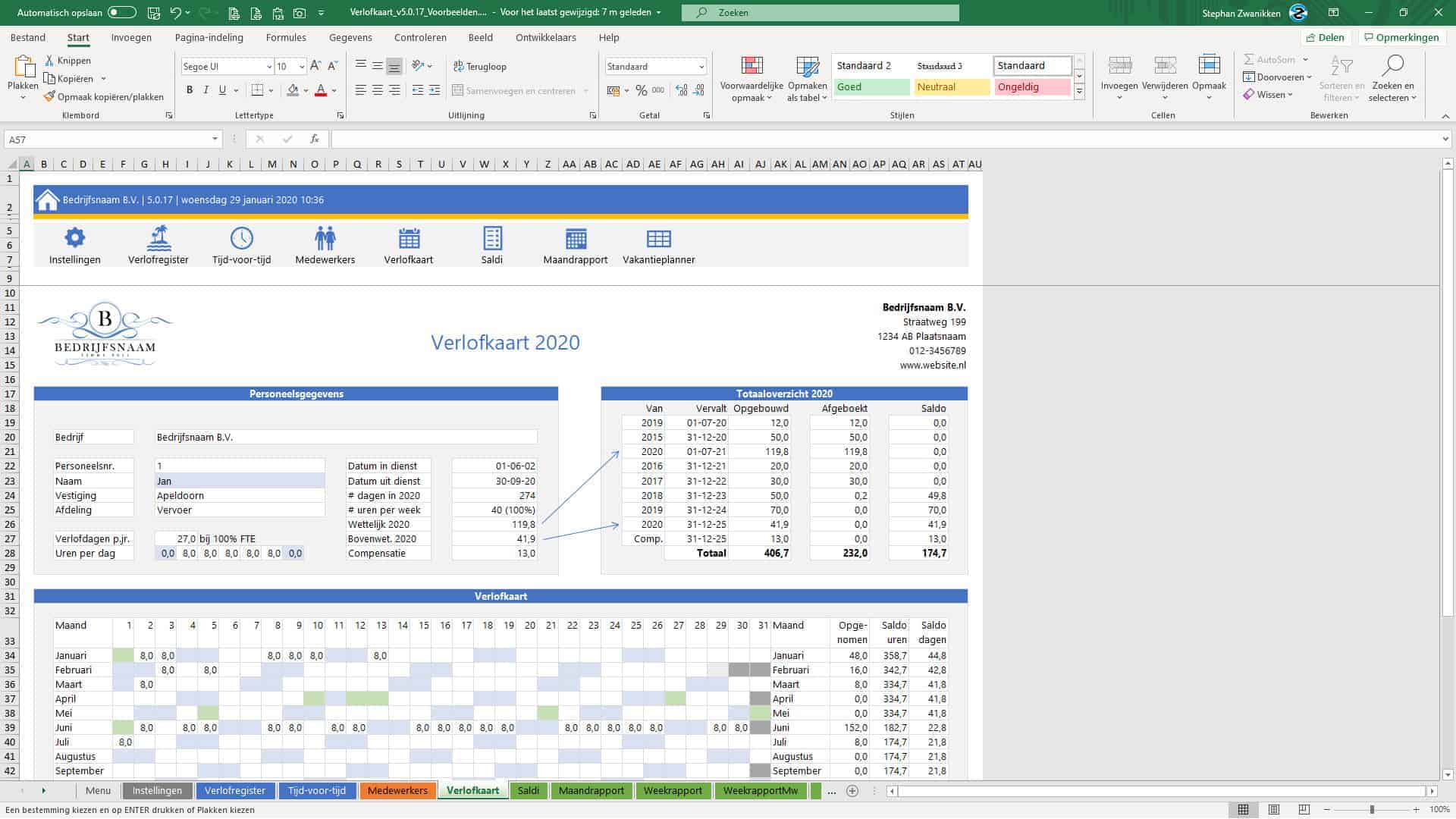The width and height of the screenshot is (1456, 819).
Task: Click the Tijd-voor-tijd clock icon
Action: [x=241, y=238]
